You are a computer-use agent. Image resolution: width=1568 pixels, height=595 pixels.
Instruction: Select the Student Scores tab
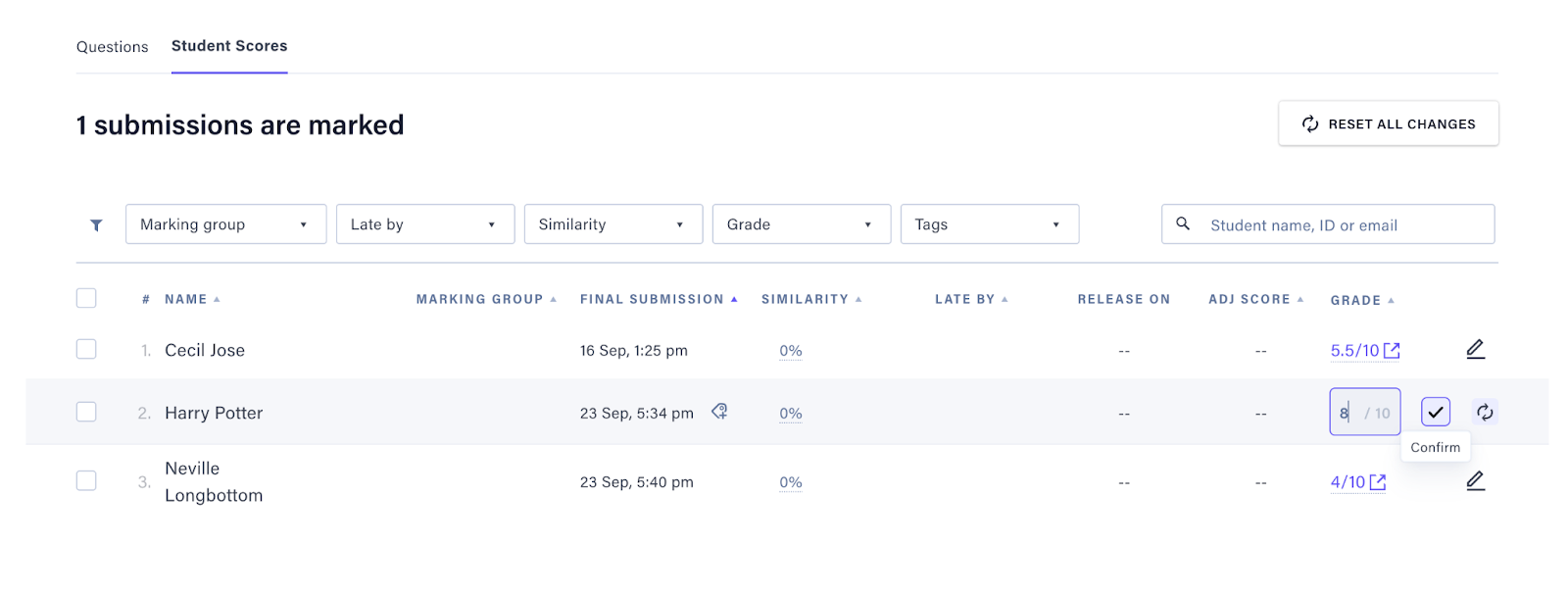pyautogui.click(x=229, y=46)
